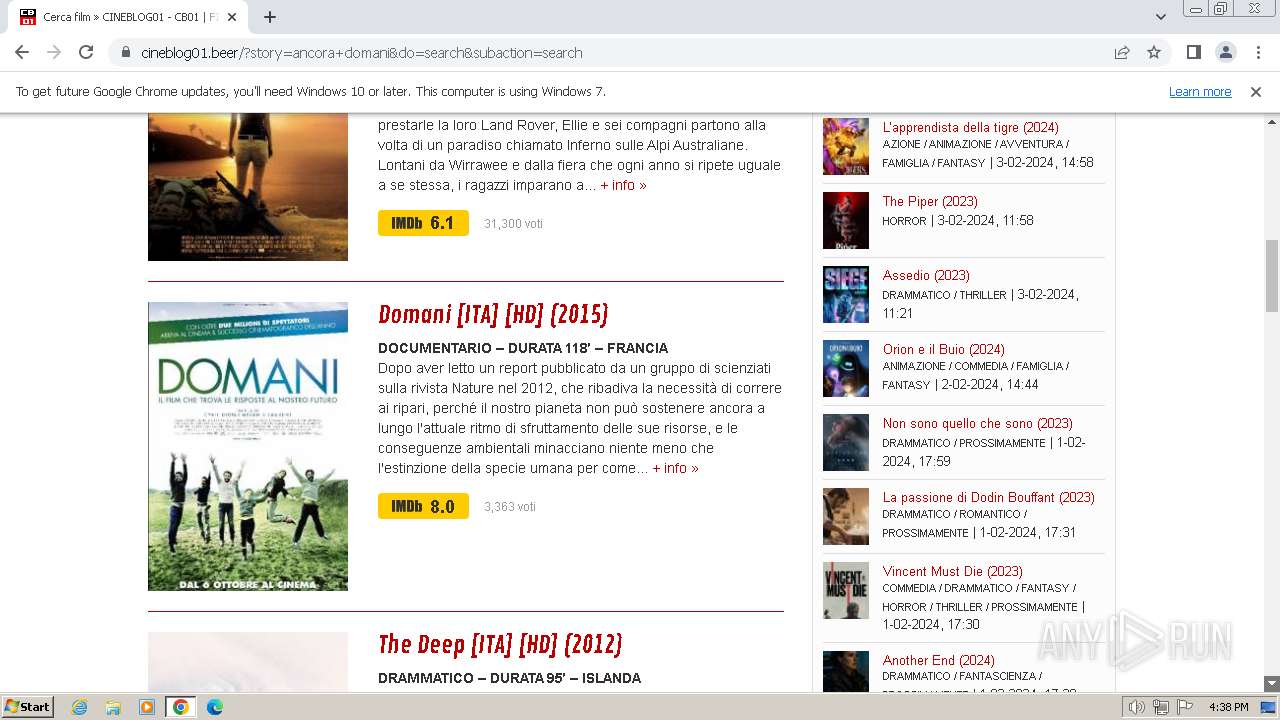Open Domani [ITA] [HD] (2015) title
This screenshot has height=720, width=1280.
[x=493, y=314]
